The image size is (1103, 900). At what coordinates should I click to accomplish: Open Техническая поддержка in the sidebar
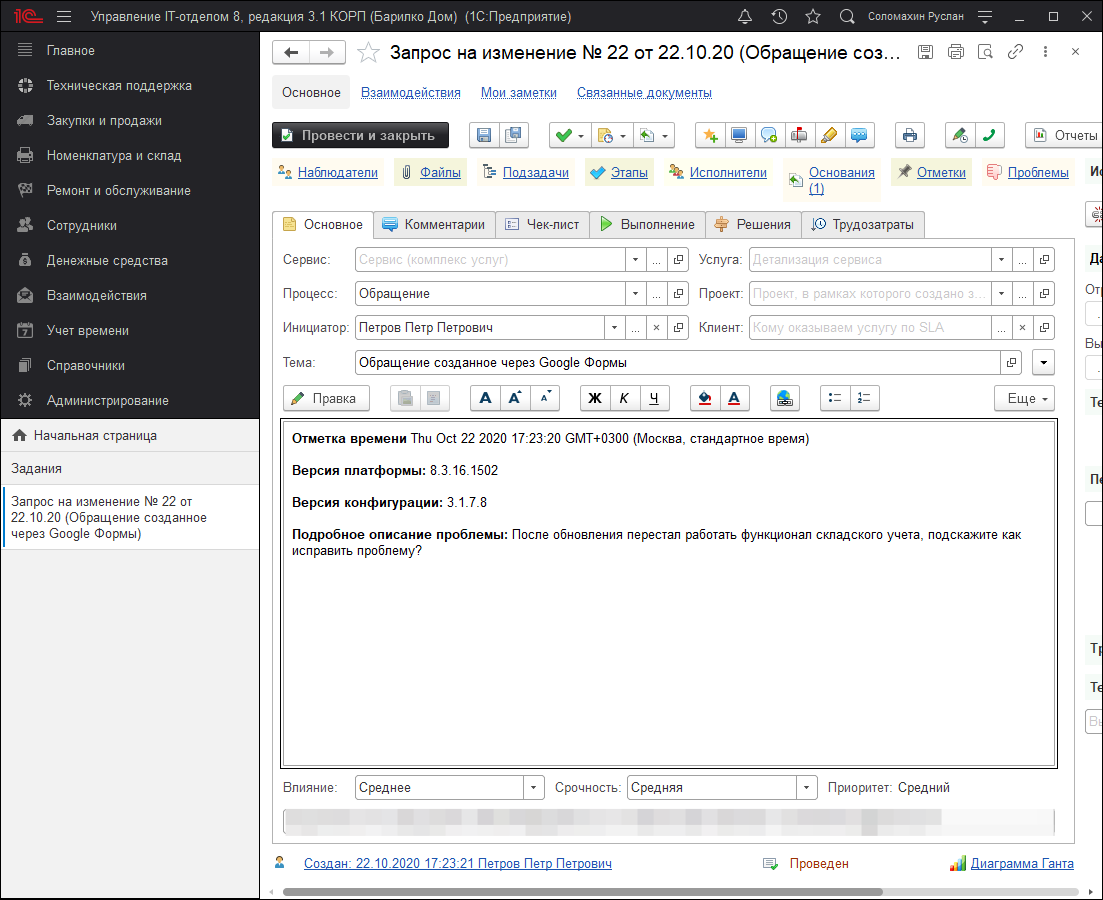118,86
